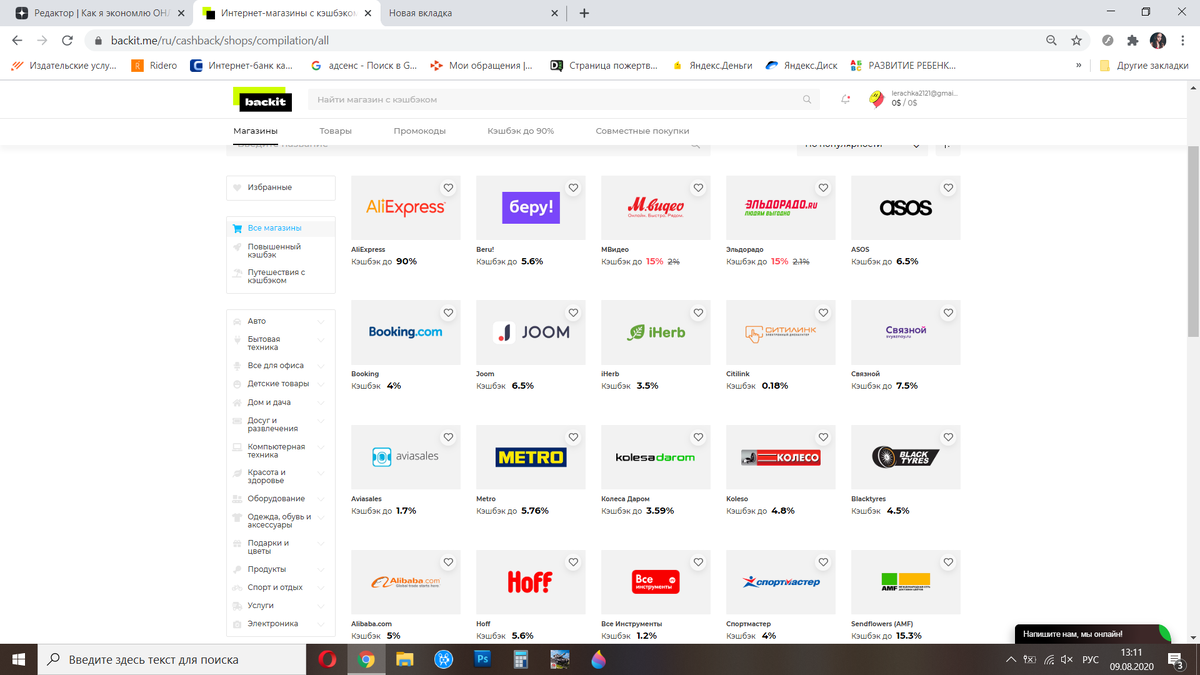The image size is (1200, 675).
Task: Select the Кэшбэк до 90% tab
Action: tap(521, 131)
